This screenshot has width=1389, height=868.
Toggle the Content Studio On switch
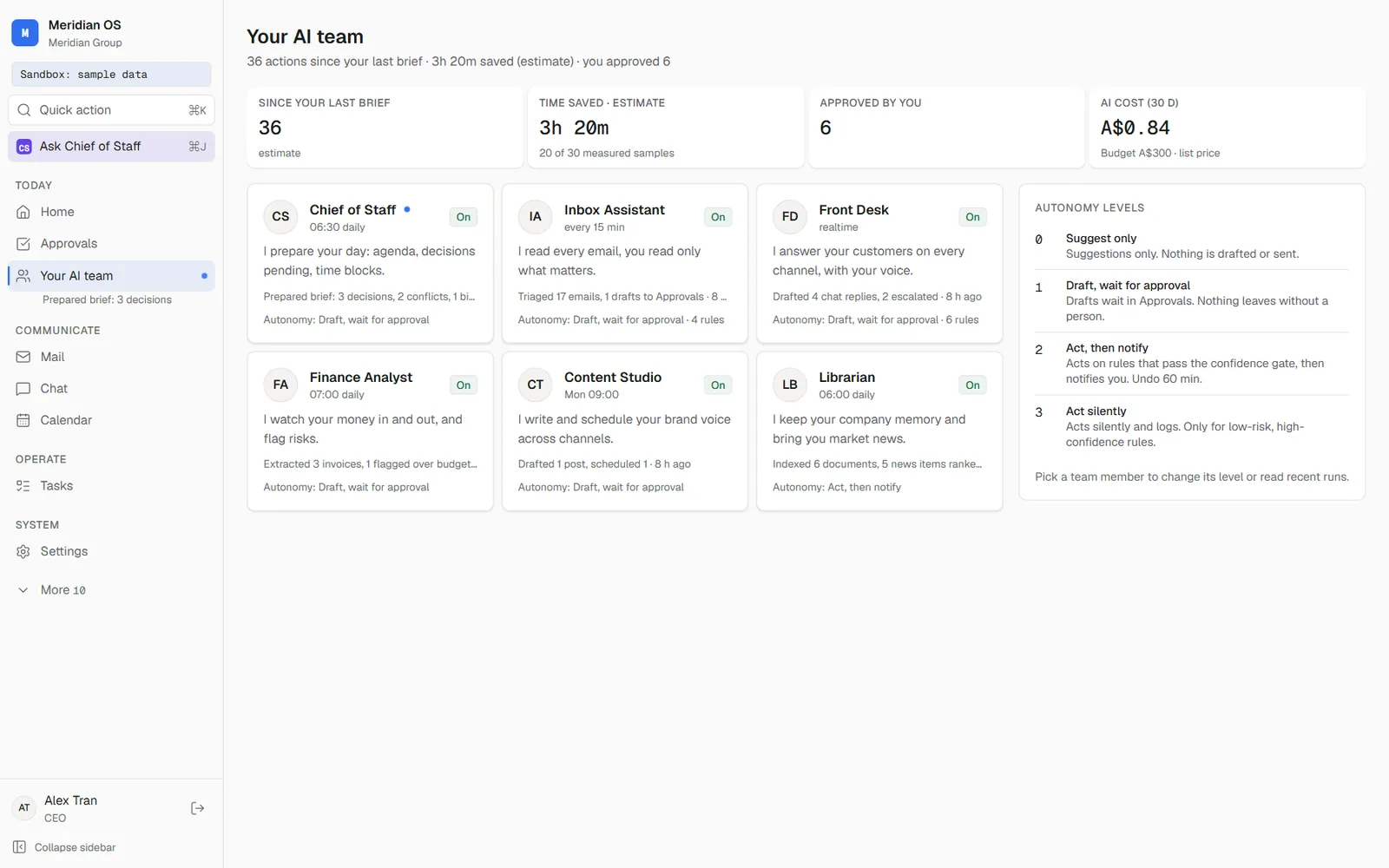click(718, 385)
